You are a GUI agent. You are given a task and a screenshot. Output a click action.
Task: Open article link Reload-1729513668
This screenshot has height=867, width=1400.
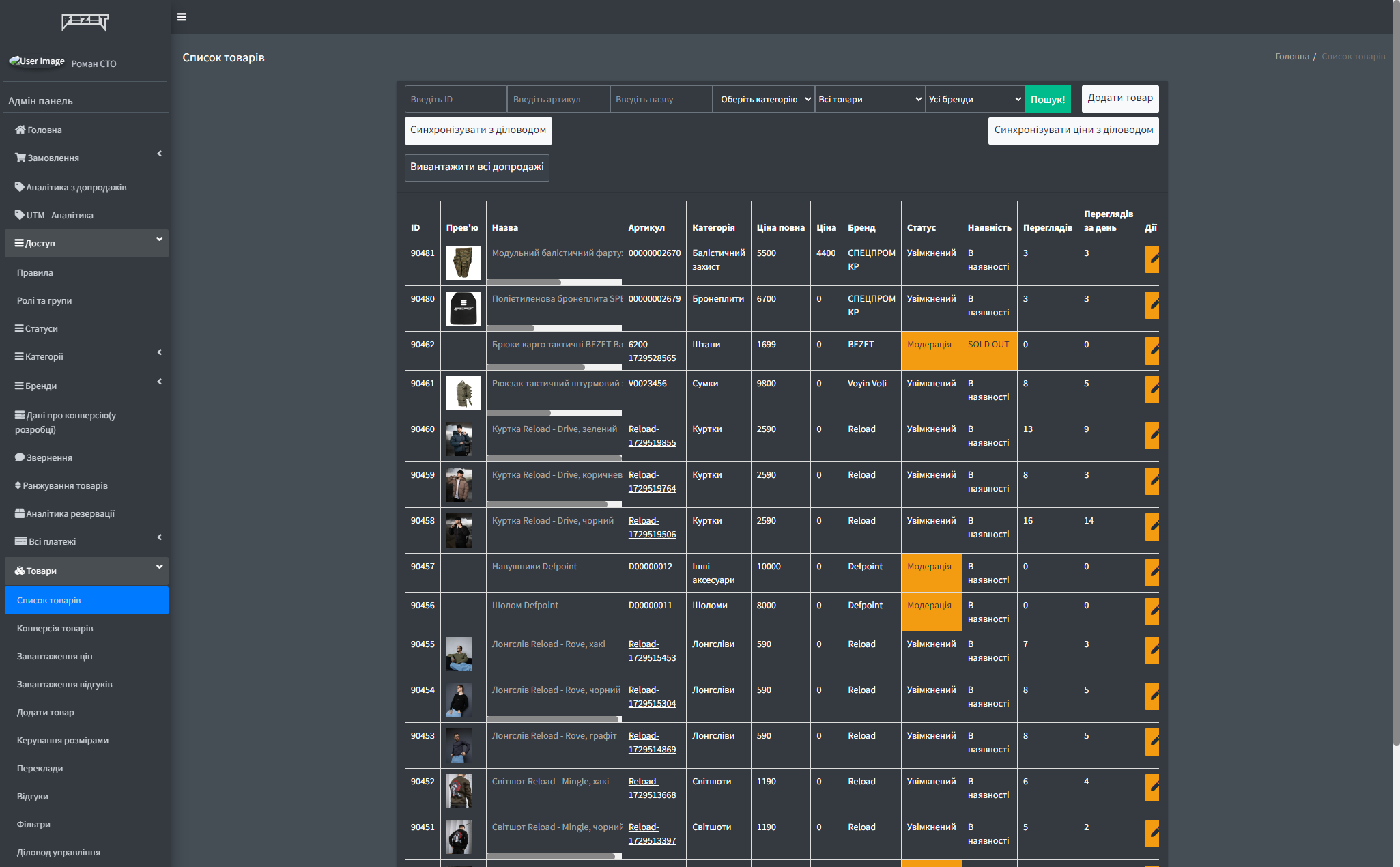tap(652, 788)
